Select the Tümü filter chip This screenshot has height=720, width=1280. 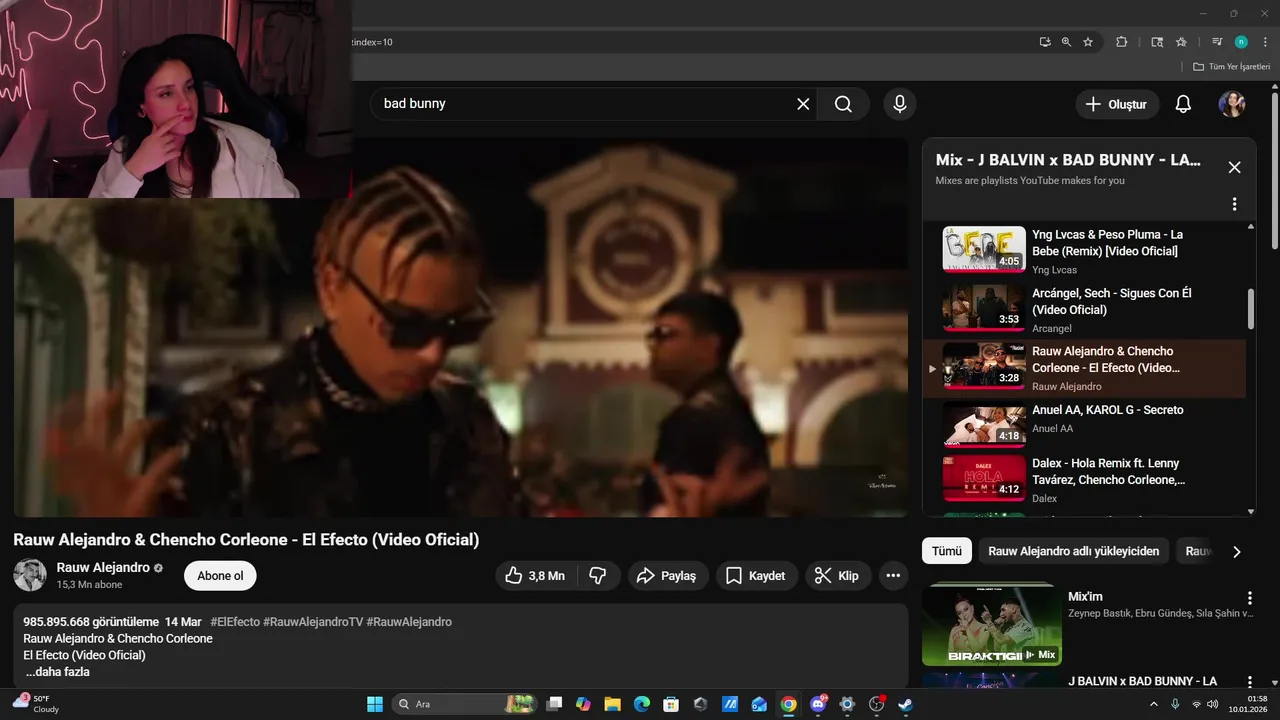tap(946, 551)
